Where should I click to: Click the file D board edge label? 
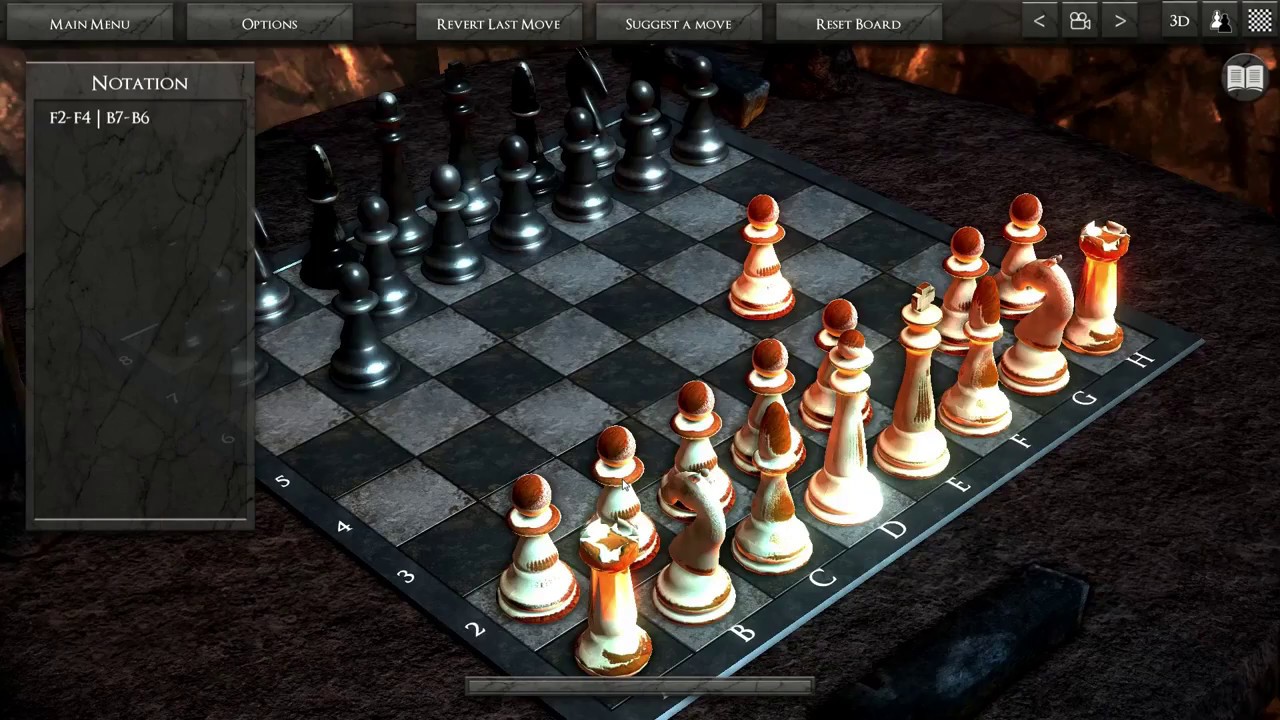894,529
